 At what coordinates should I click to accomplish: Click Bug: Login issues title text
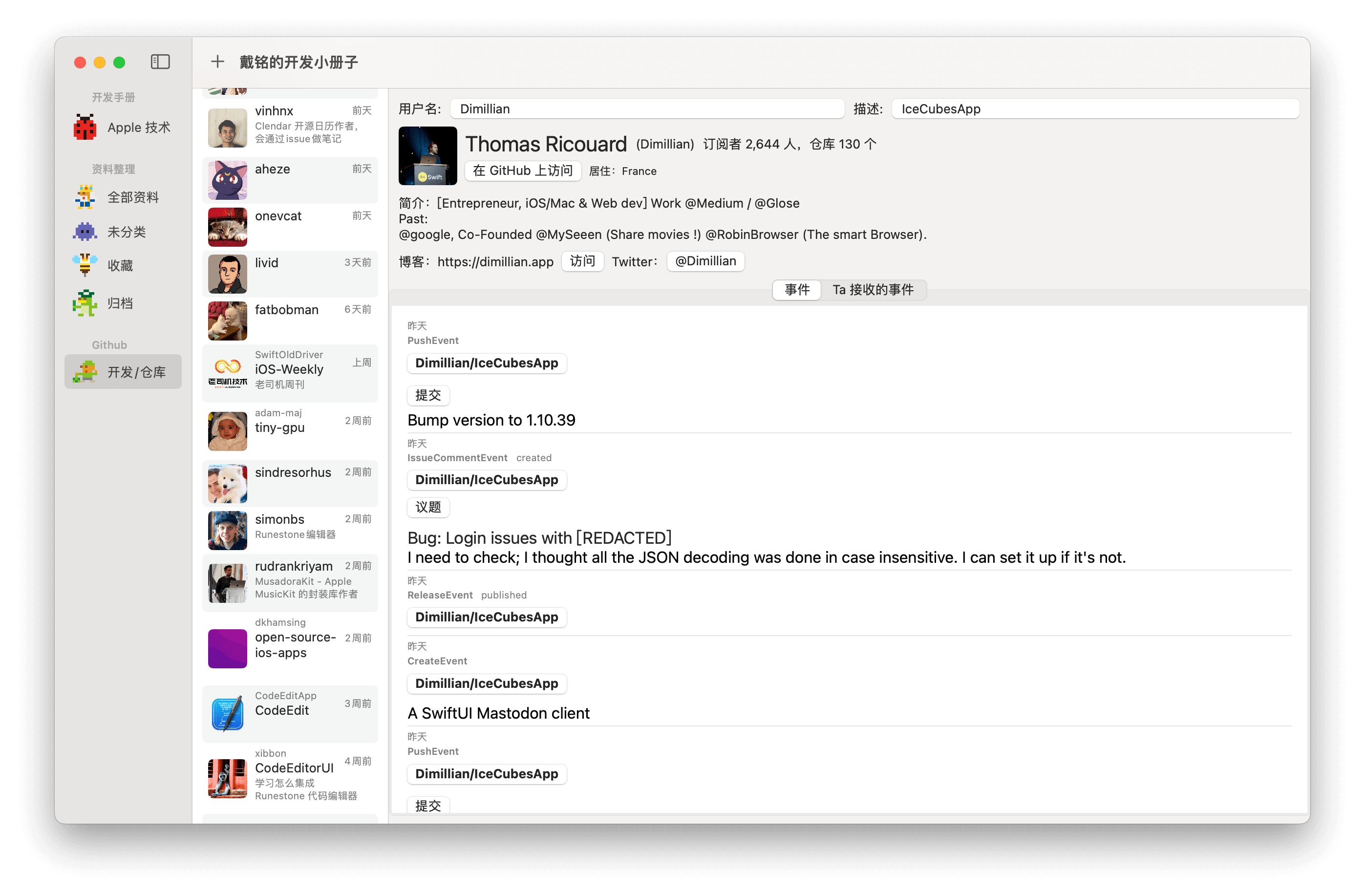click(x=539, y=538)
